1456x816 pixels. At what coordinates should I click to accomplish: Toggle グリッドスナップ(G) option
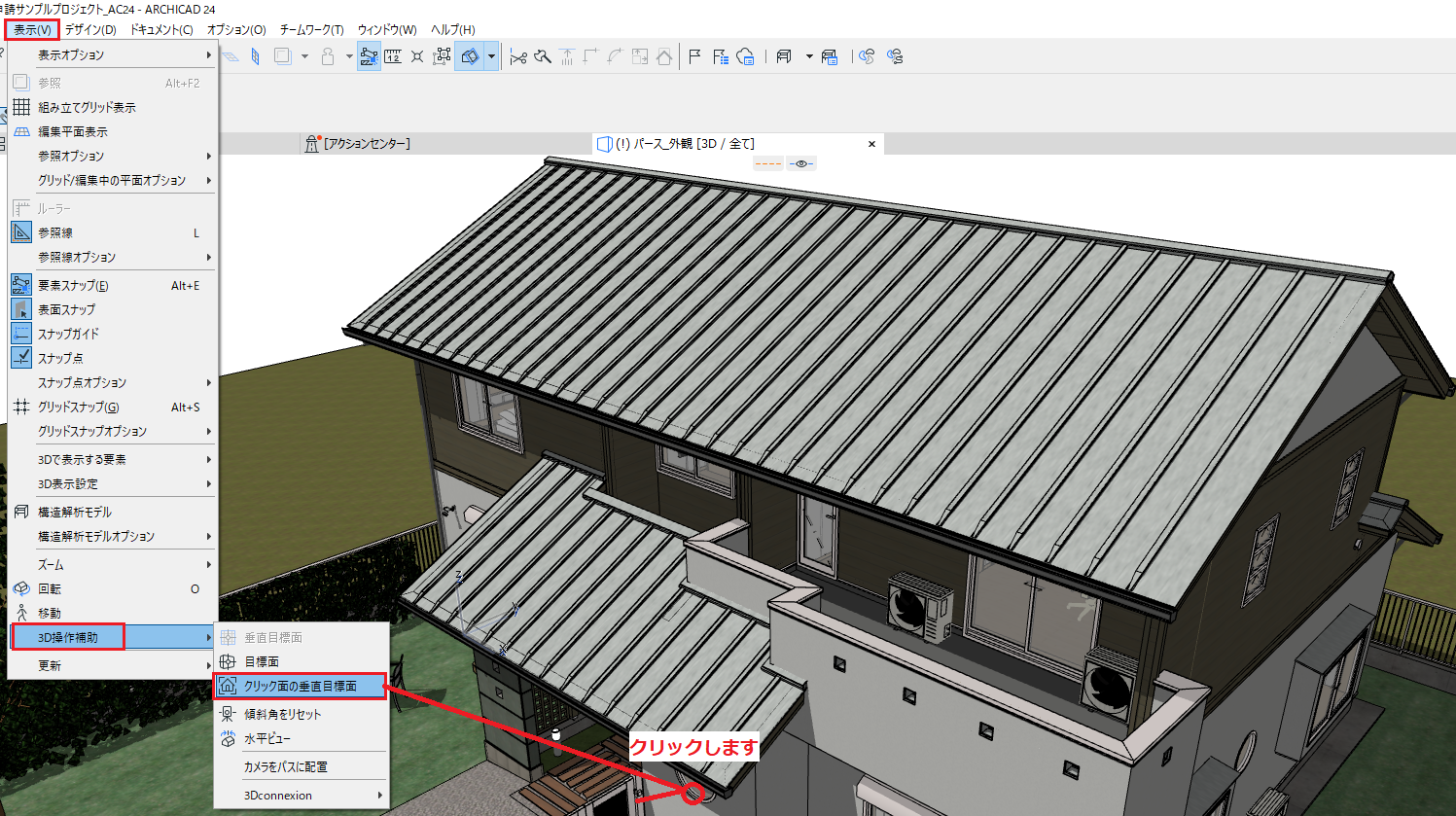(x=113, y=407)
